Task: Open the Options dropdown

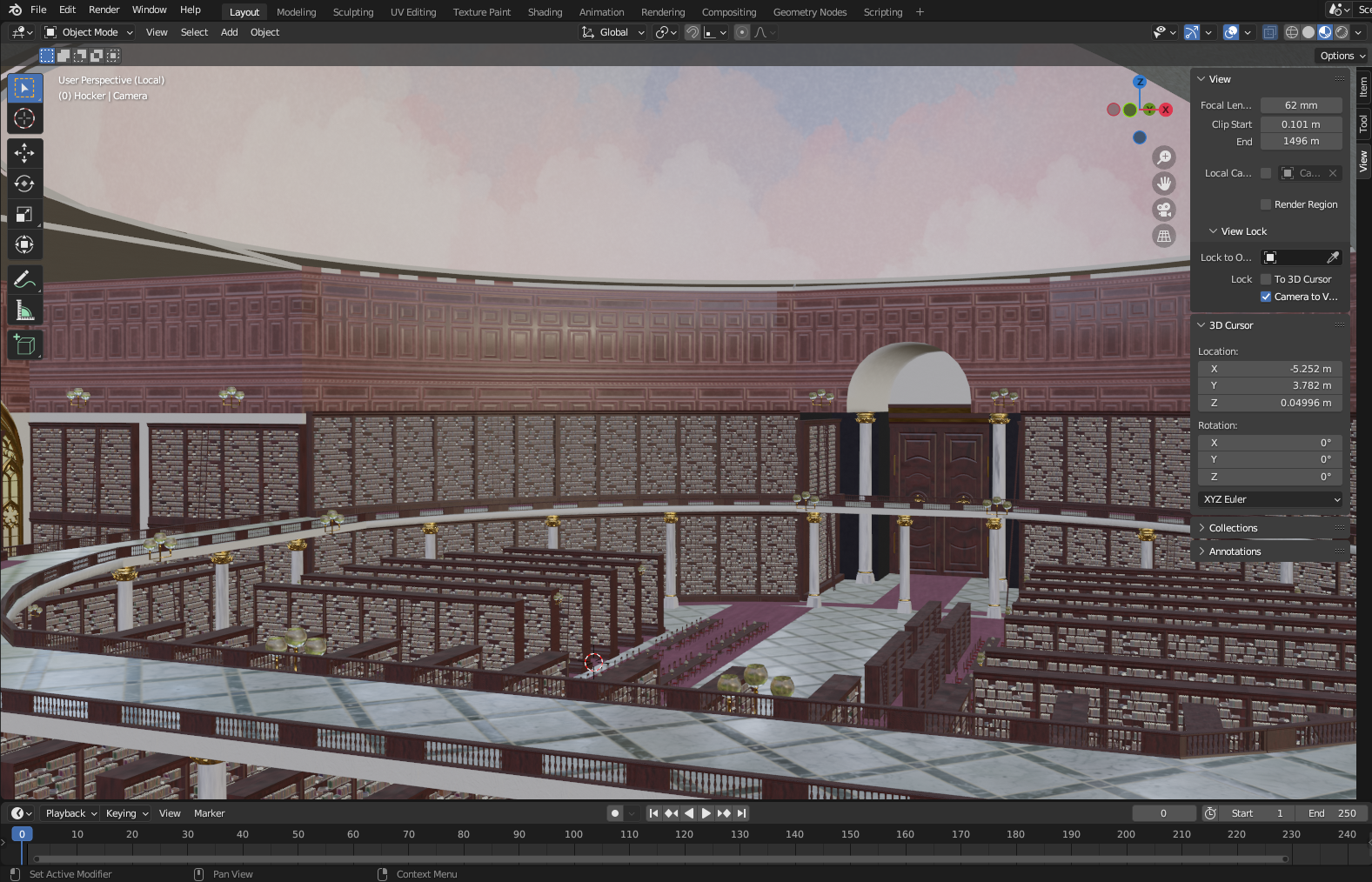Action: (x=1342, y=56)
